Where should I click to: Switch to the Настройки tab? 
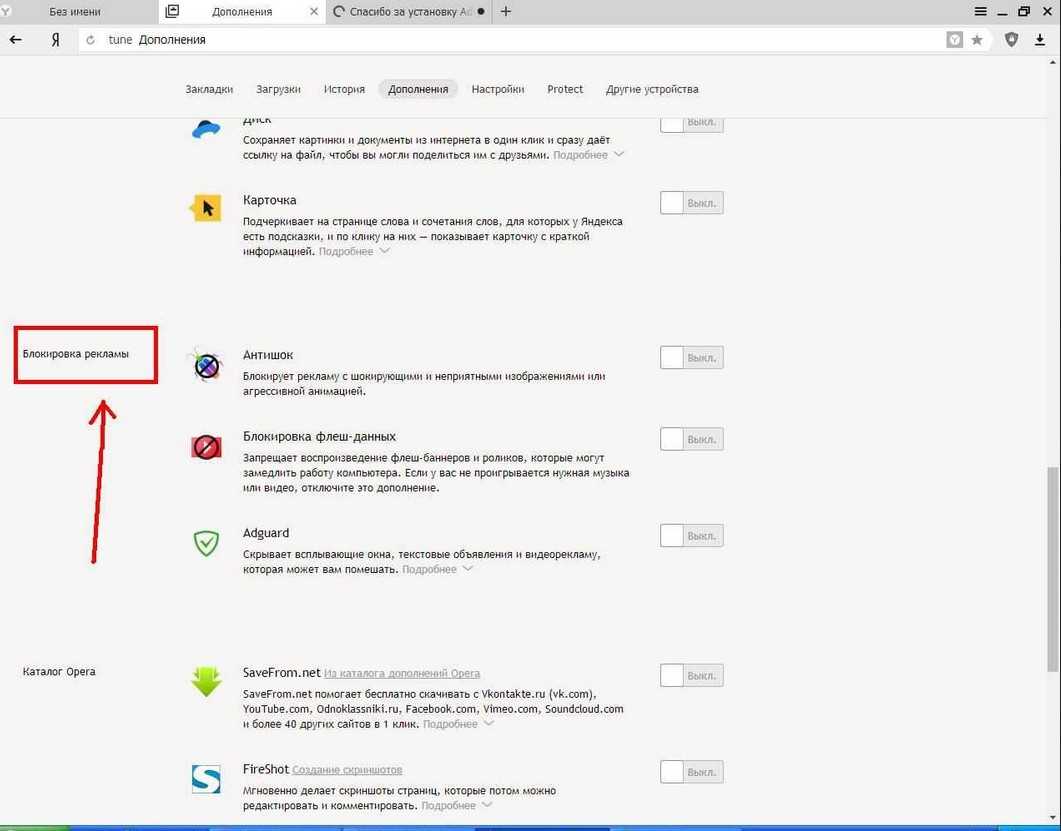[498, 89]
